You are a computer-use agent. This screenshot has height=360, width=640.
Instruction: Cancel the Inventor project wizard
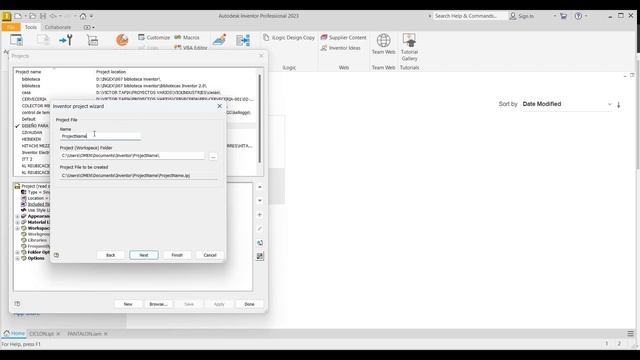210,255
